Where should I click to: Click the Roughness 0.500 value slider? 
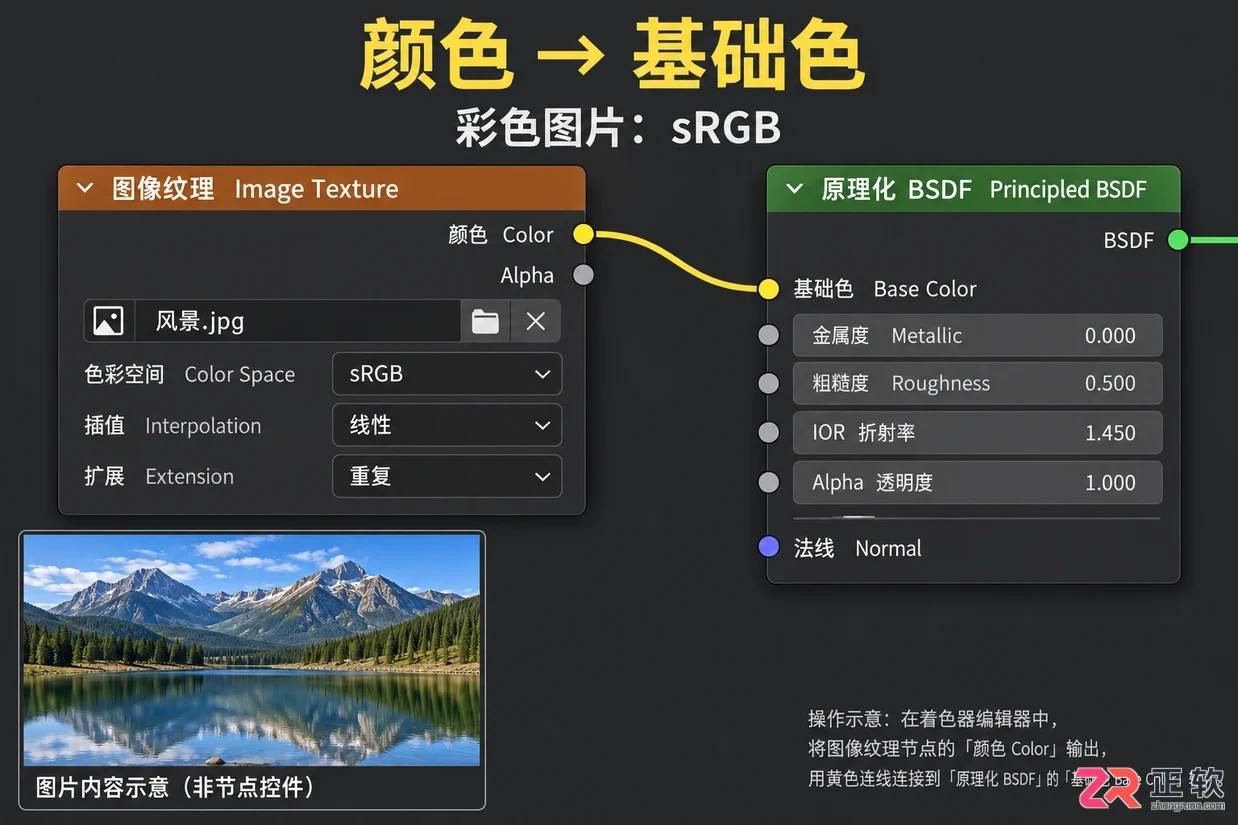[x=978, y=383]
